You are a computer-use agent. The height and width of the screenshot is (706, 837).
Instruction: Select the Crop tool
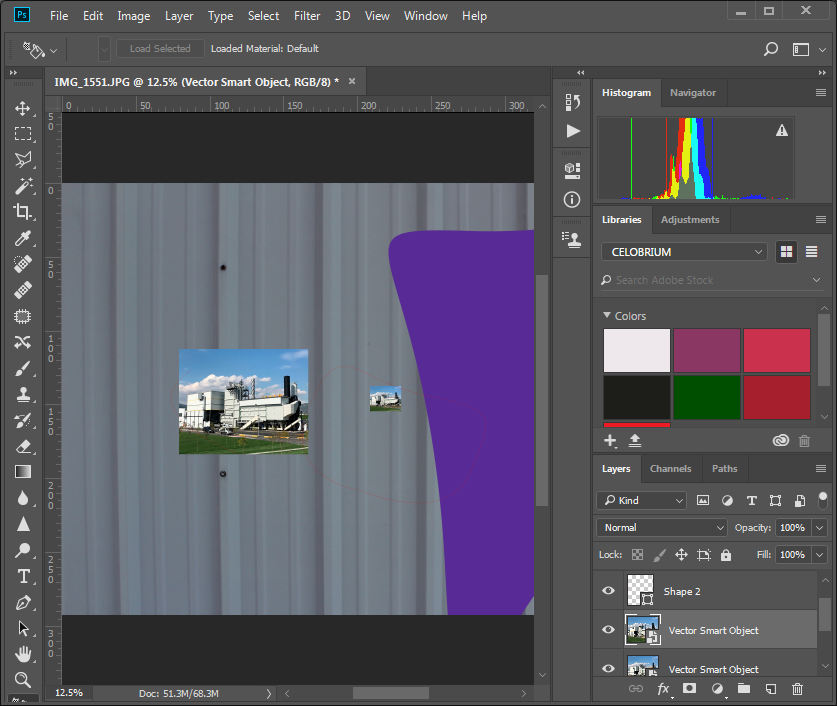(x=22, y=212)
